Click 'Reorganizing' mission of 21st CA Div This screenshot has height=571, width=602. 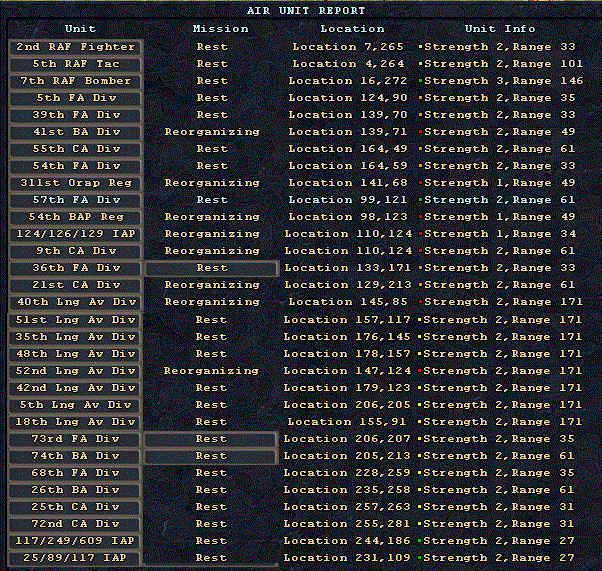tap(212, 285)
